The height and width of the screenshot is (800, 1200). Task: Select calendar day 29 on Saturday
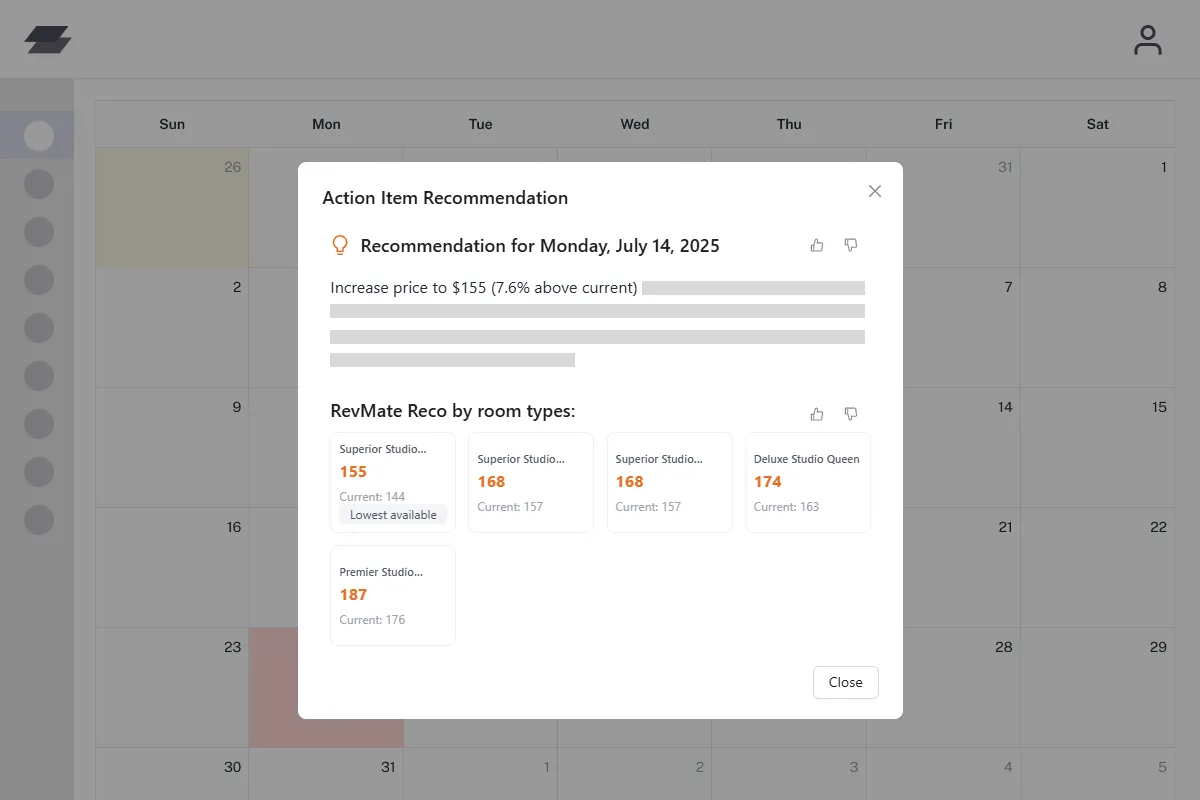pos(1097,687)
